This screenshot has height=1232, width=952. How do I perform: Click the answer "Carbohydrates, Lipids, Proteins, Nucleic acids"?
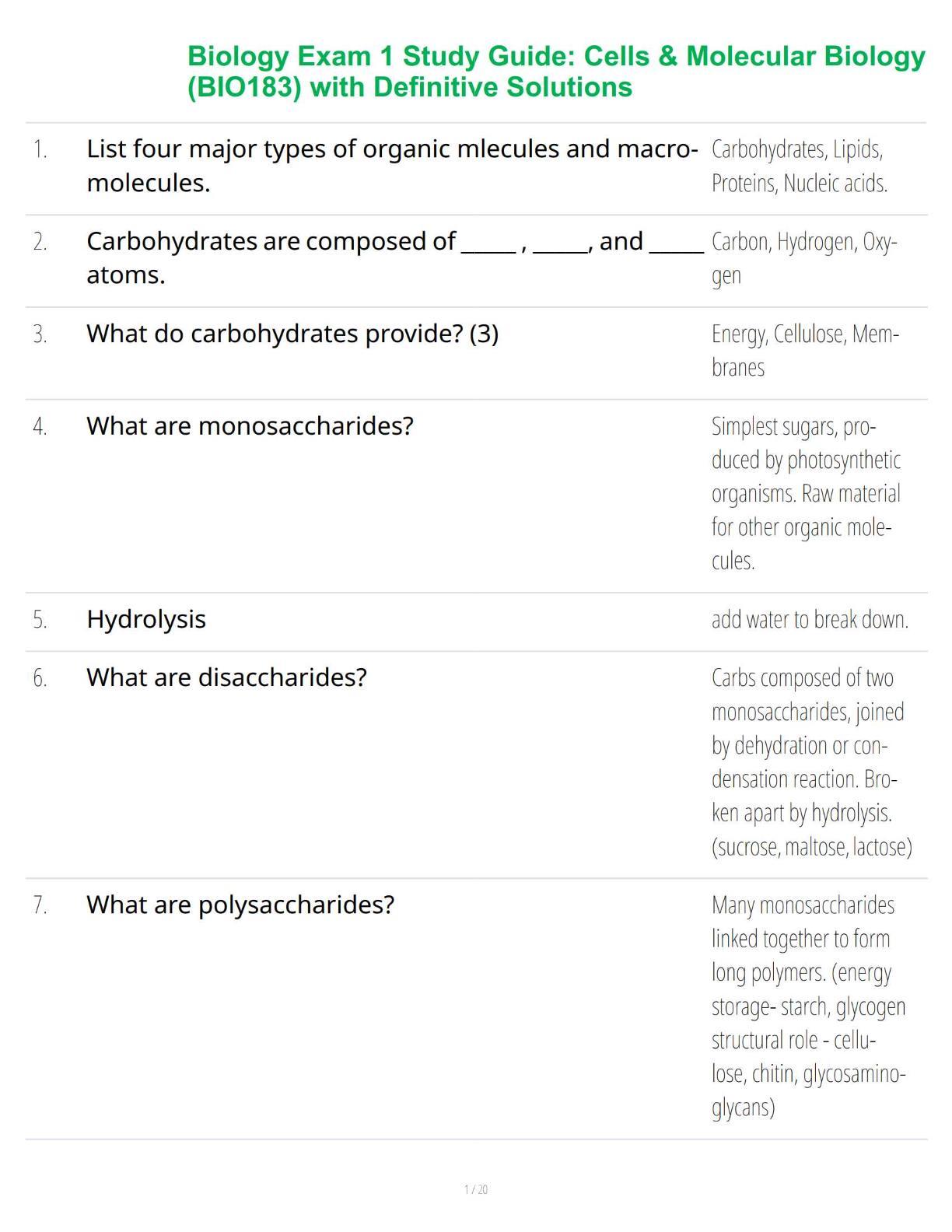799,166
